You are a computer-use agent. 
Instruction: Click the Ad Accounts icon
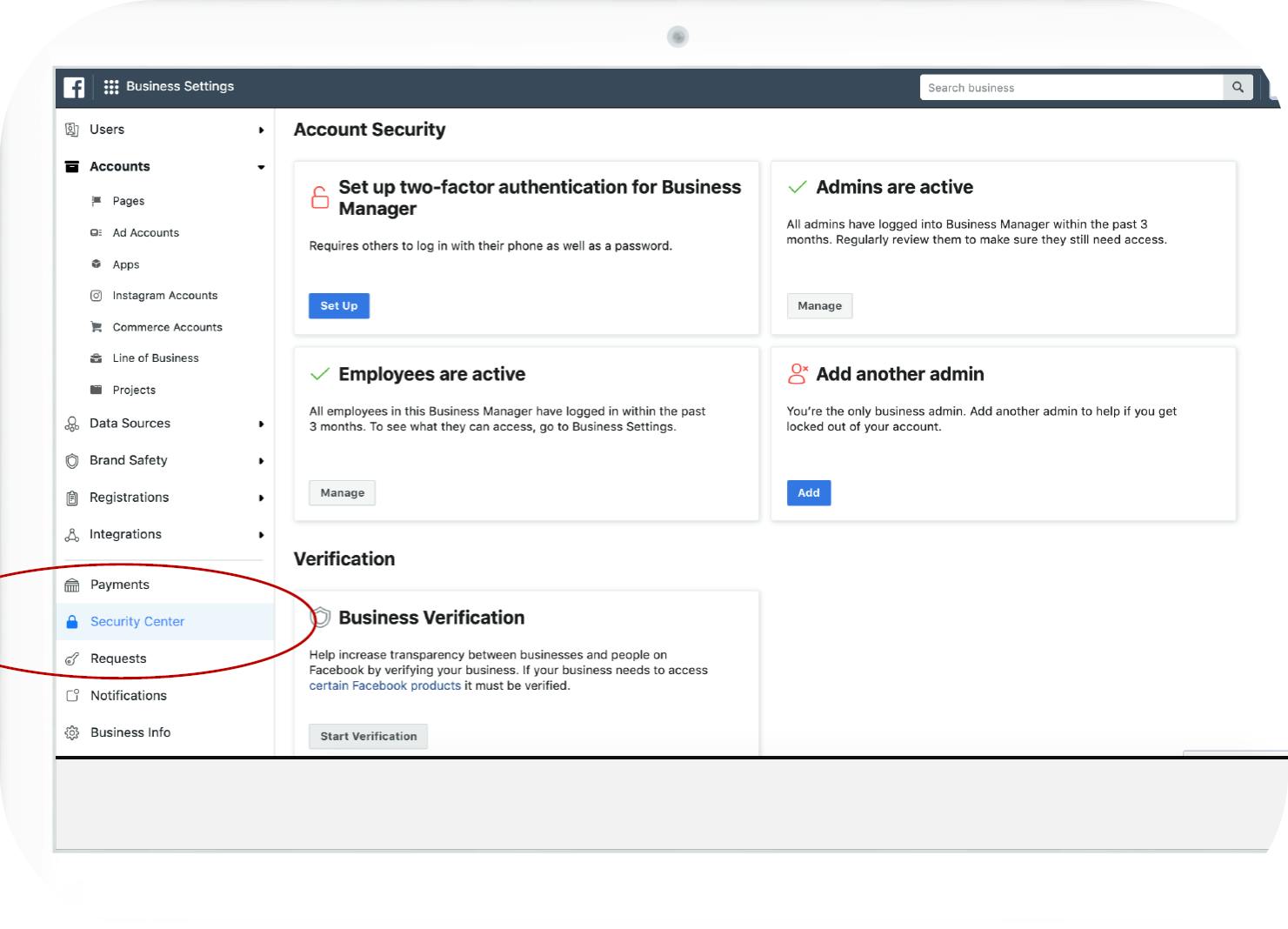[97, 232]
